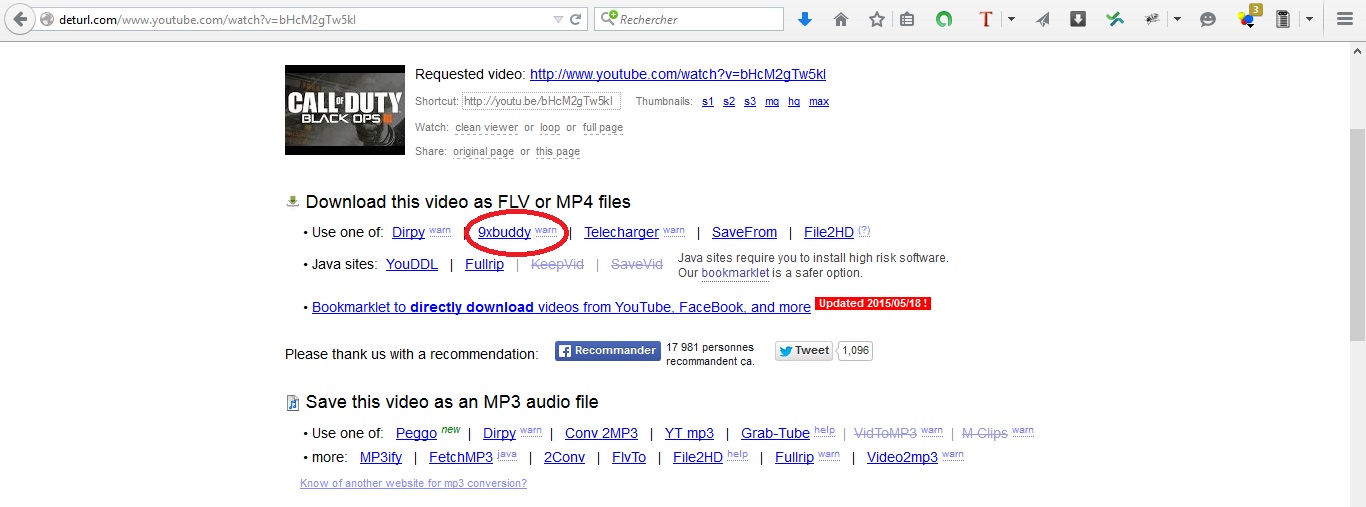
Task: Click the paper plane extension icon
Action: tap(1043, 19)
